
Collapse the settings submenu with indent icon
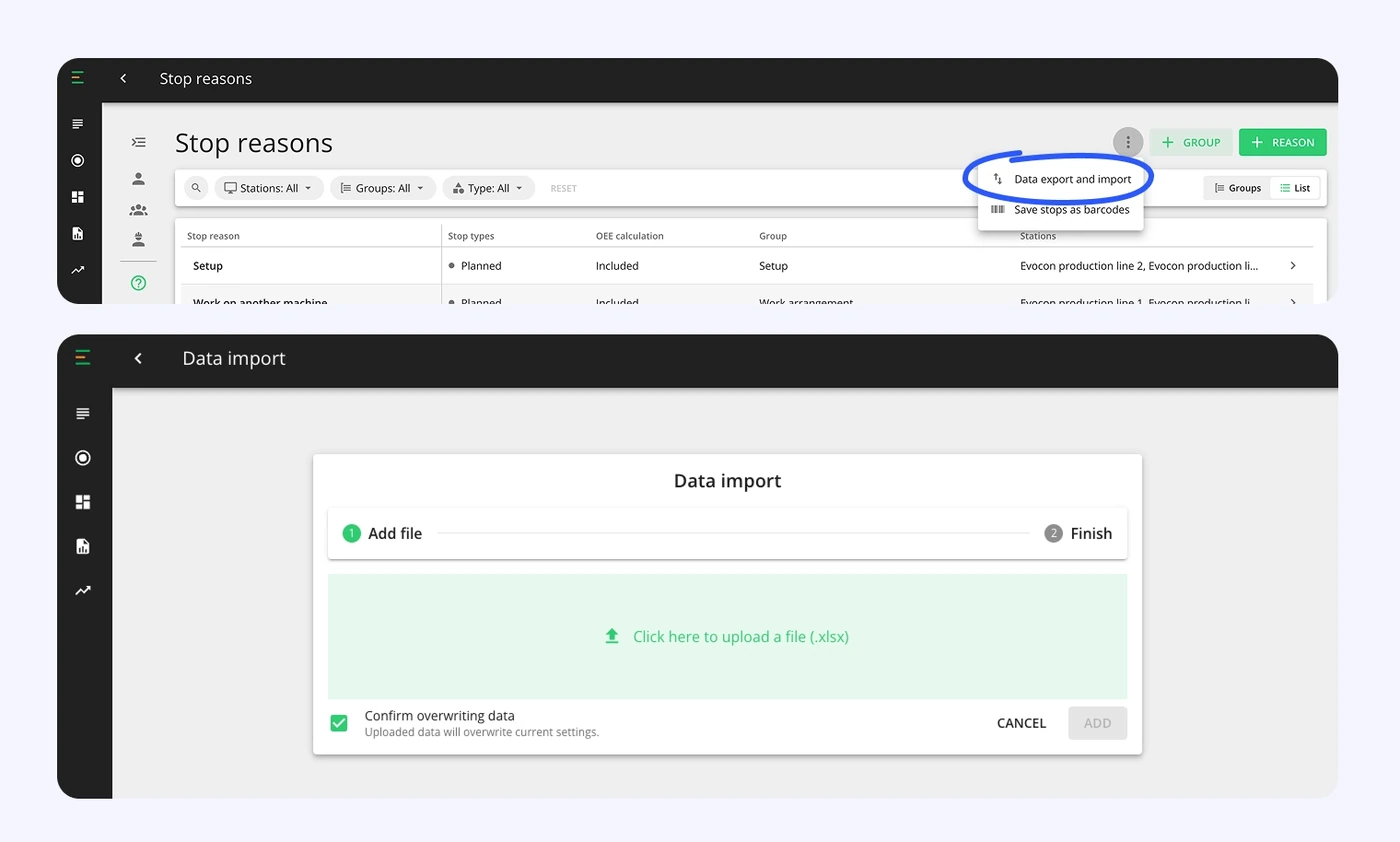(x=139, y=143)
